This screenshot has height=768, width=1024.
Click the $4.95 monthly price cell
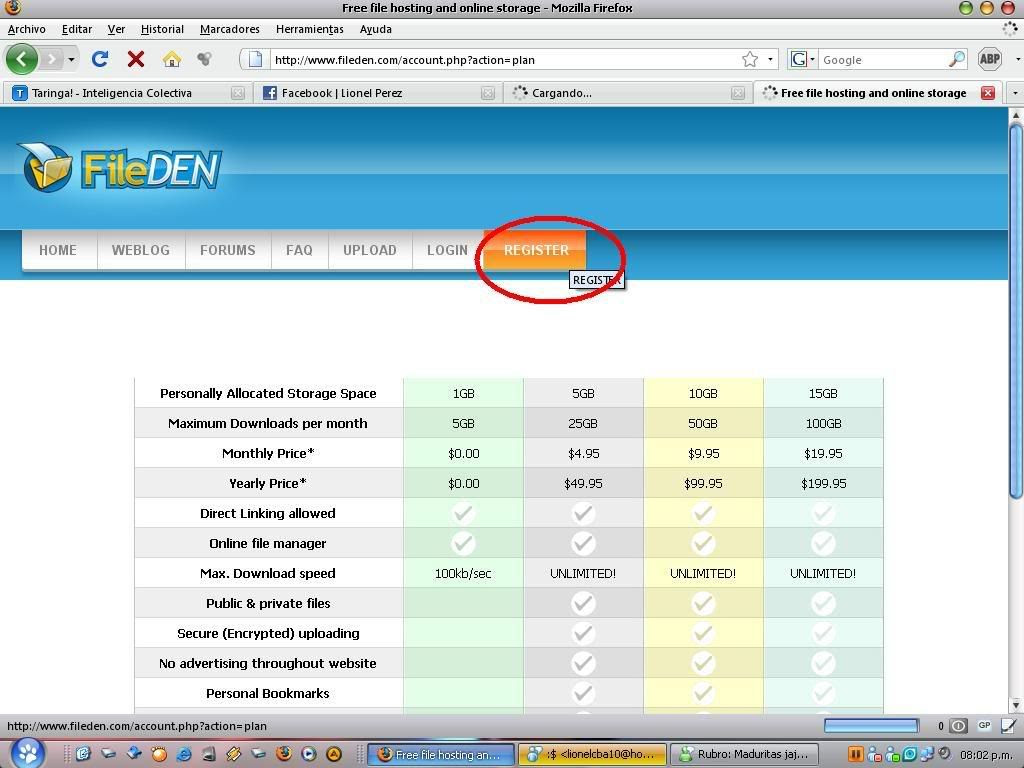(583, 453)
